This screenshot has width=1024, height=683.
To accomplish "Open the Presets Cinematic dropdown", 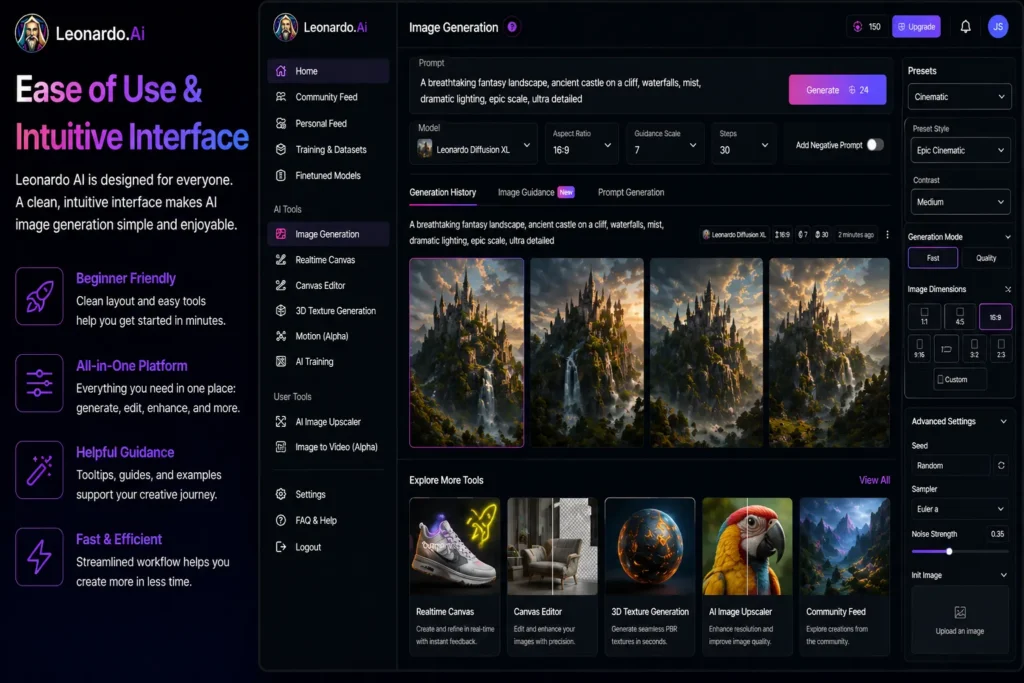I will (x=959, y=97).
